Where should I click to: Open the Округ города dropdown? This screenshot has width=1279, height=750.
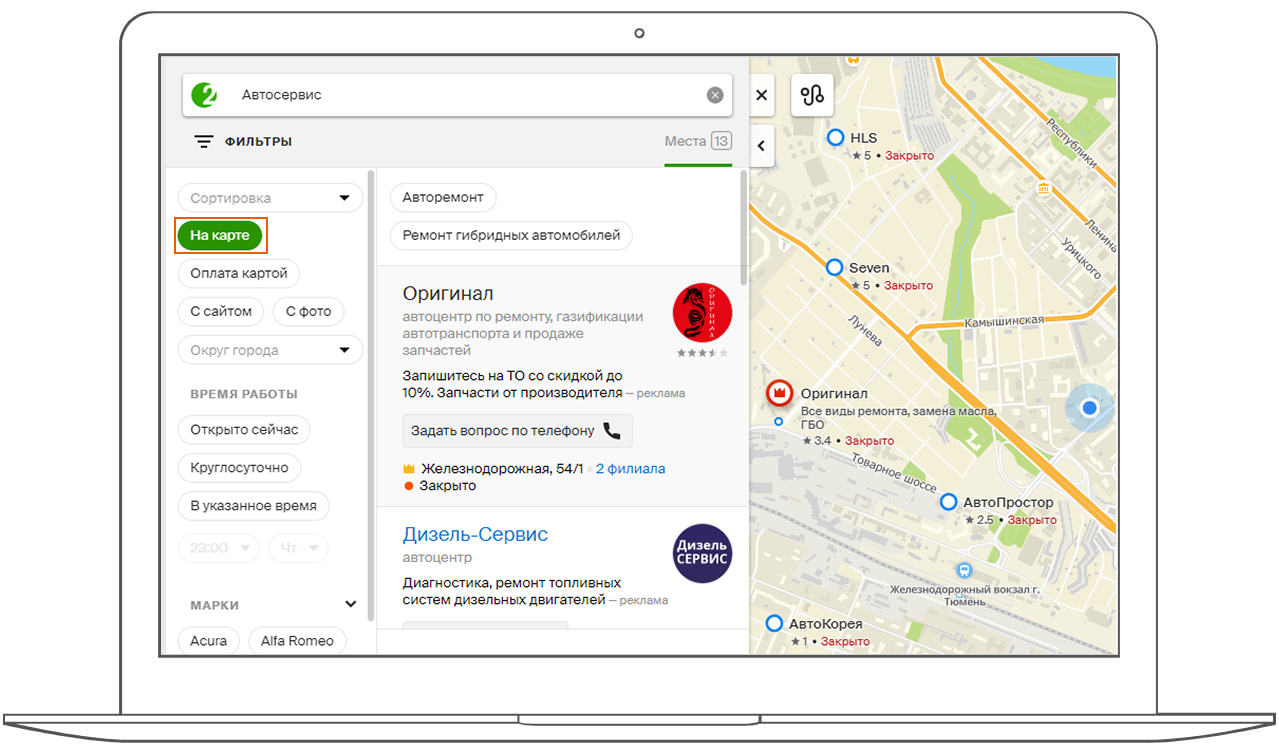click(x=270, y=350)
